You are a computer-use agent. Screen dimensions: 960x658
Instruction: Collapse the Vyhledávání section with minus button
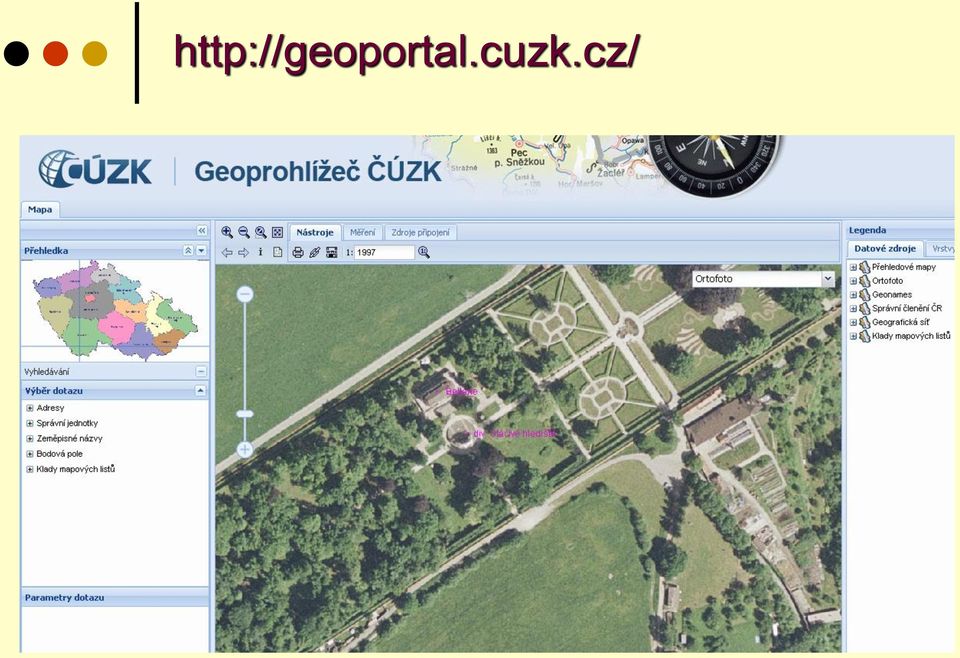(201, 372)
